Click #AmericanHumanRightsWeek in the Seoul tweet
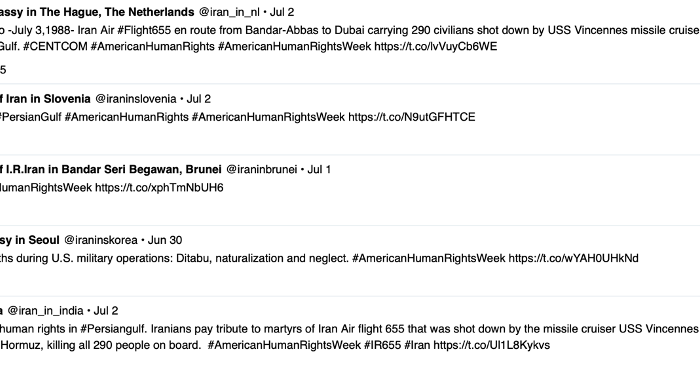 tap(429, 258)
